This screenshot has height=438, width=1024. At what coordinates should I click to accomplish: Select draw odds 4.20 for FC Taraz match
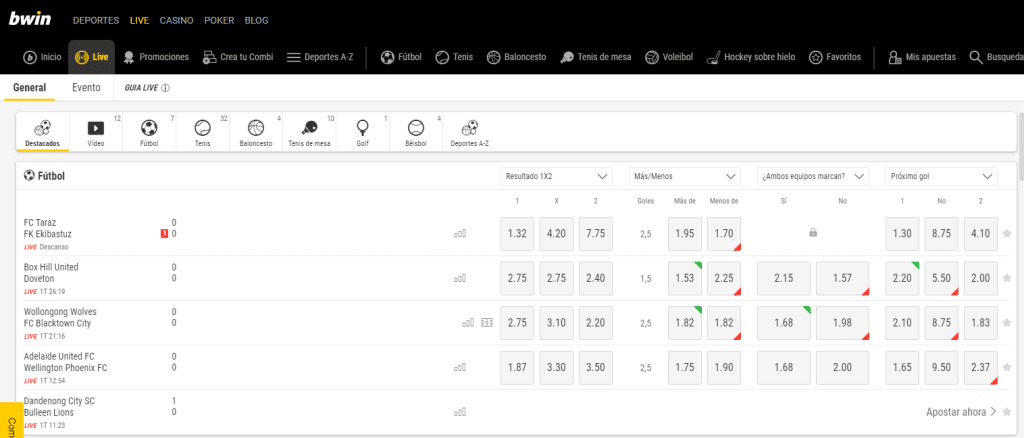[x=556, y=234]
